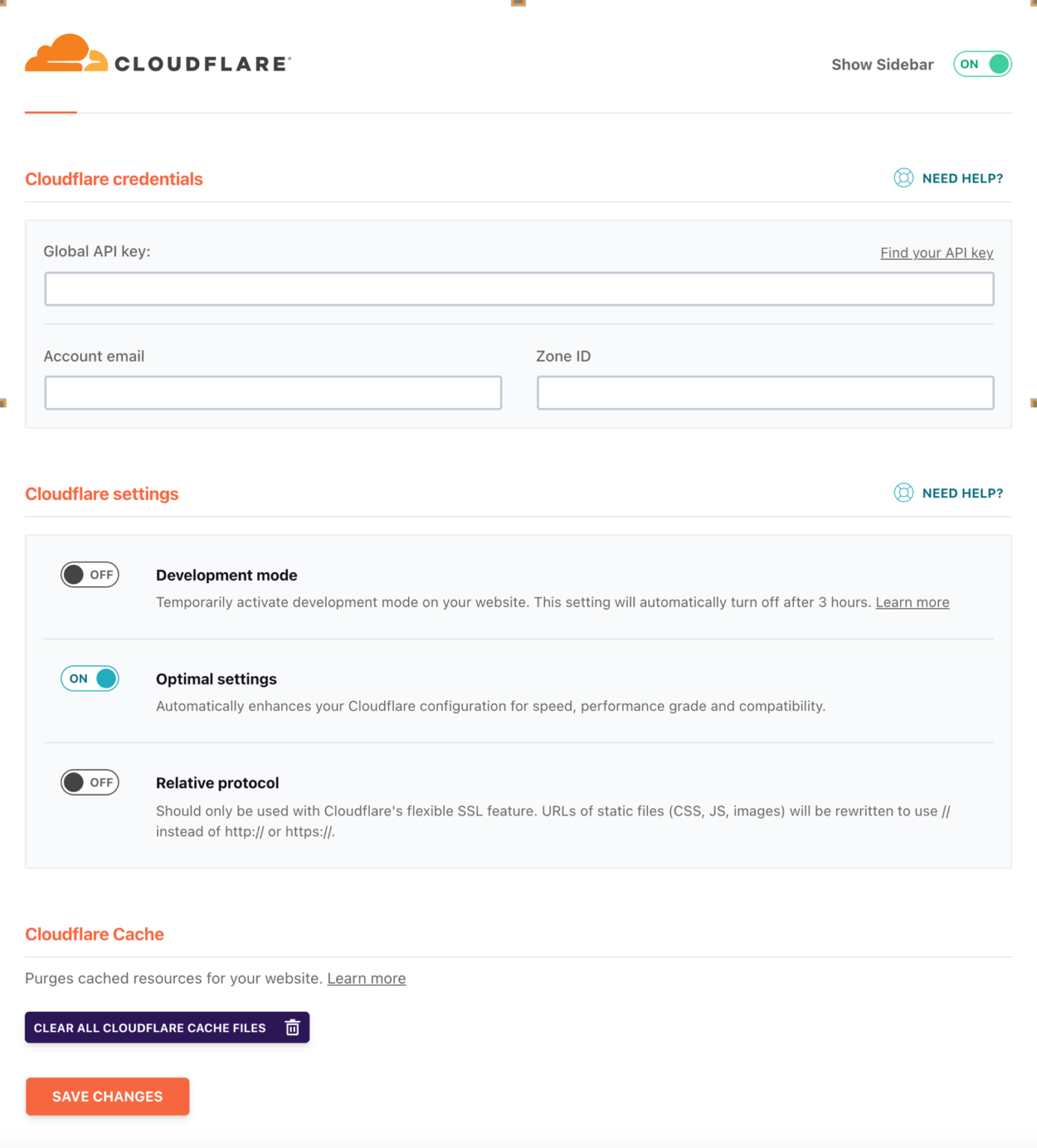Click the Show Sidebar label text
The image size is (1037, 1148).
pyautogui.click(x=882, y=64)
